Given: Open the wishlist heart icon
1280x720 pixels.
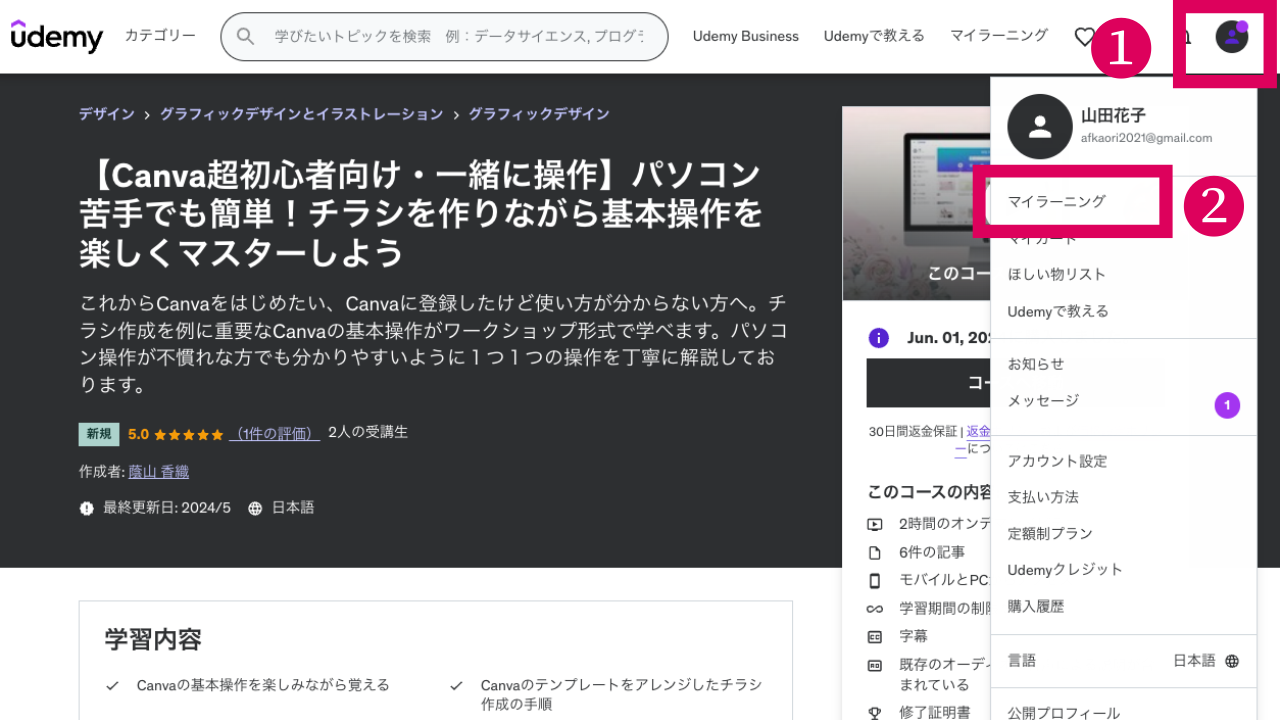Looking at the screenshot, I should tap(1086, 36).
